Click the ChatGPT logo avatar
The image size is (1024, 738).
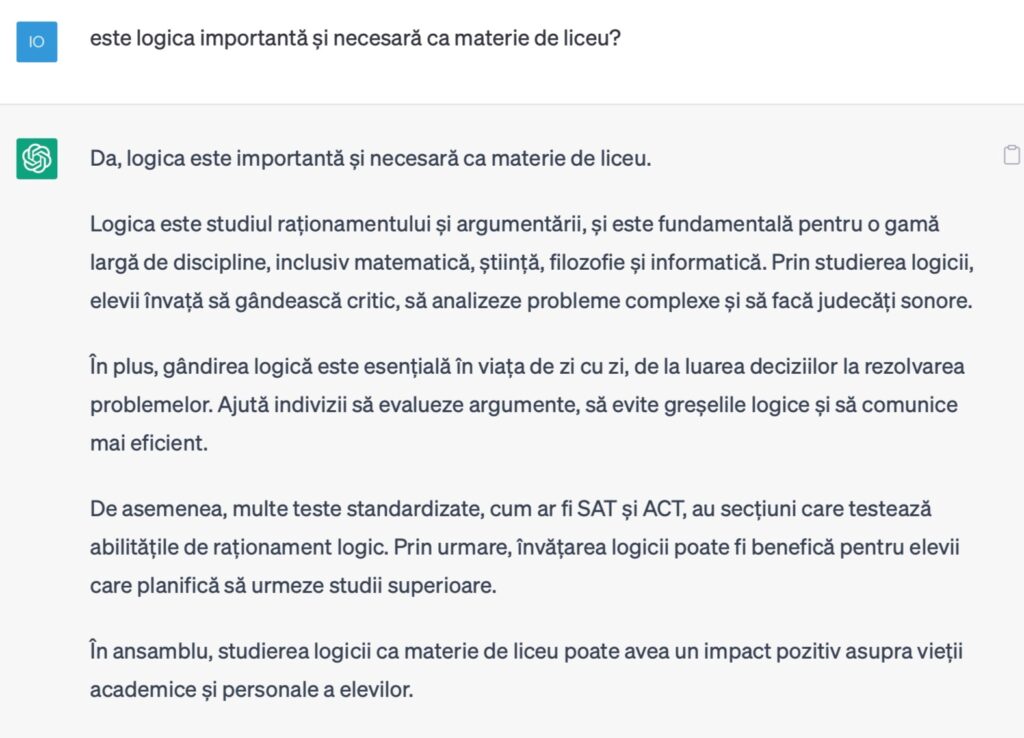coord(37,159)
